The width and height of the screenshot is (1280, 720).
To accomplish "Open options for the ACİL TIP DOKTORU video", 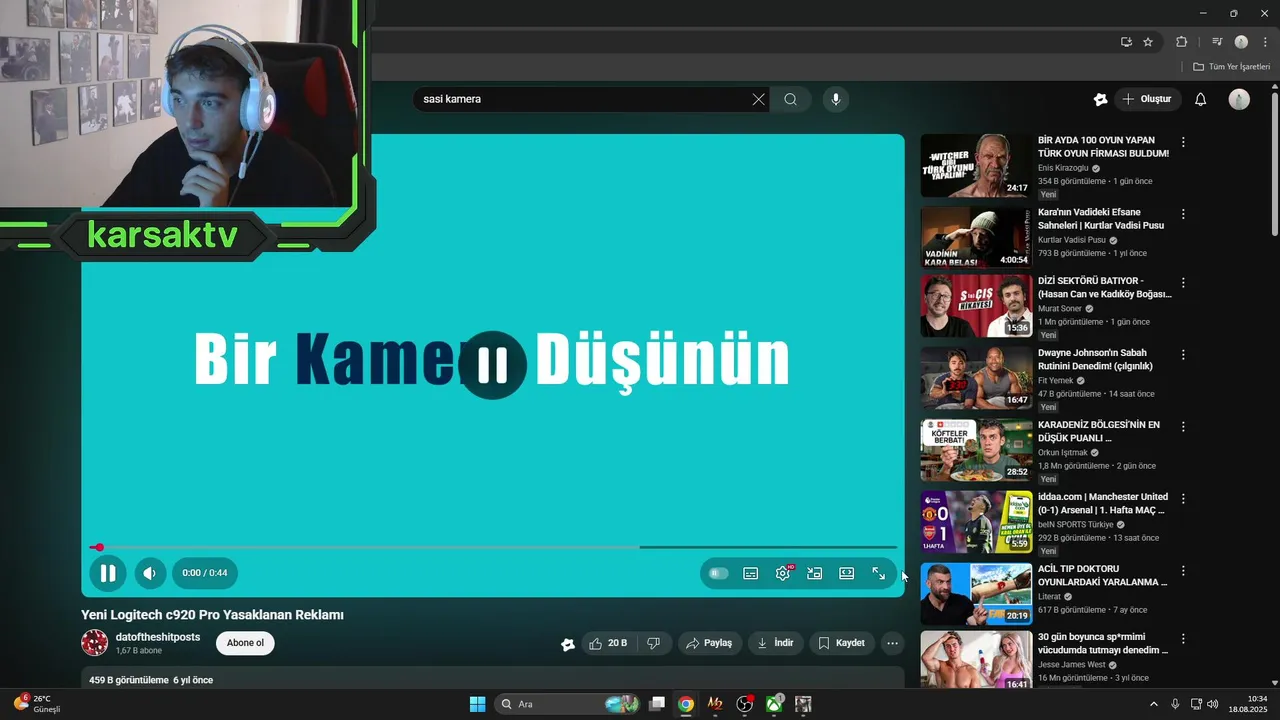I will pyautogui.click(x=1183, y=570).
